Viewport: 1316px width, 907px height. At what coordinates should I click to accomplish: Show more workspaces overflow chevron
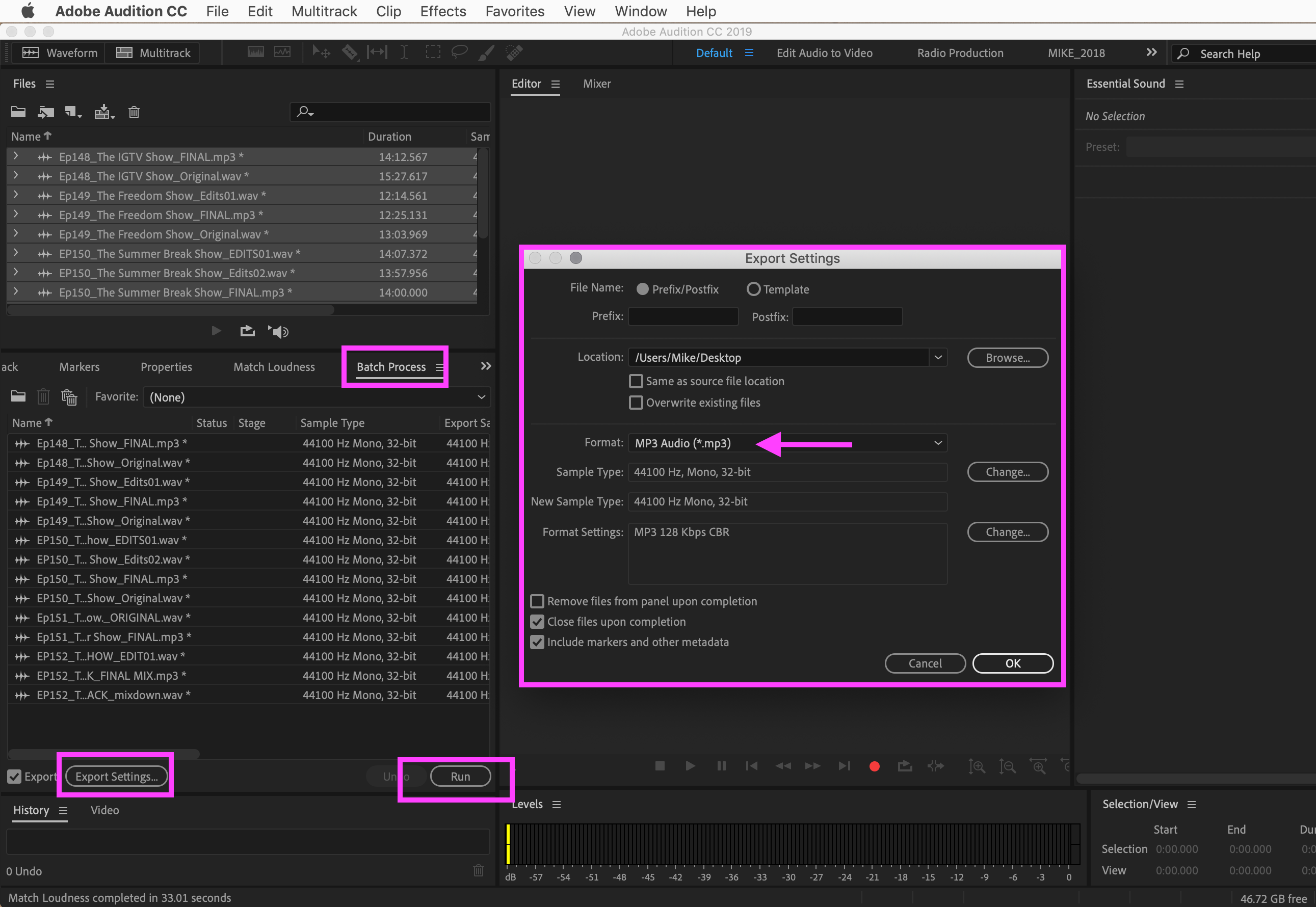[1151, 52]
